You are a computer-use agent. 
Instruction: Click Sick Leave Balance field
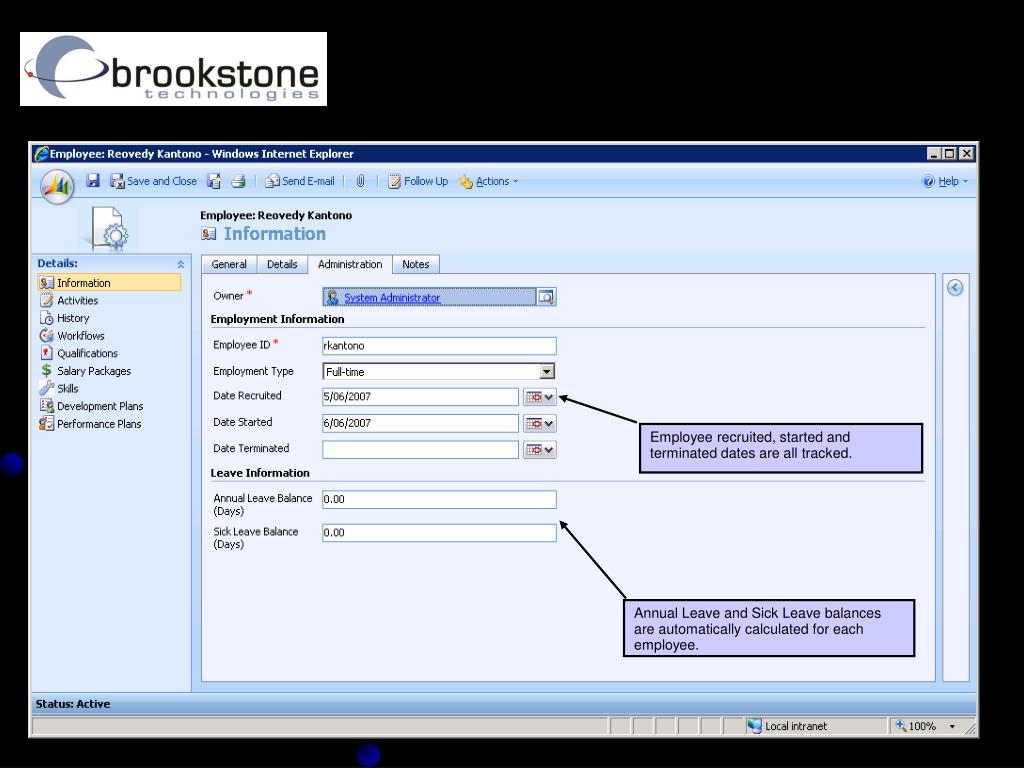tap(439, 532)
